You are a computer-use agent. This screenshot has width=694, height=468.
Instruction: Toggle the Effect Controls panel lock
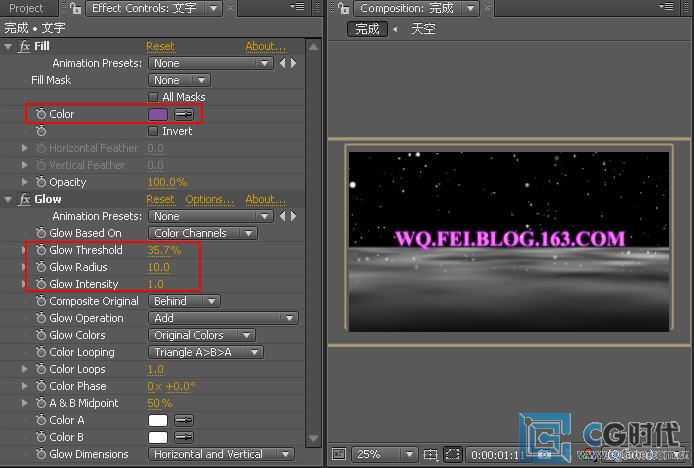pos(75,8)
